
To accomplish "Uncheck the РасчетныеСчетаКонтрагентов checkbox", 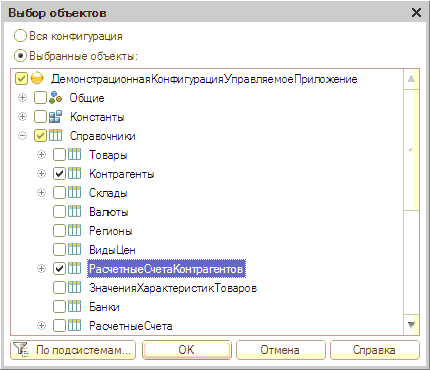I will (59, 269).
